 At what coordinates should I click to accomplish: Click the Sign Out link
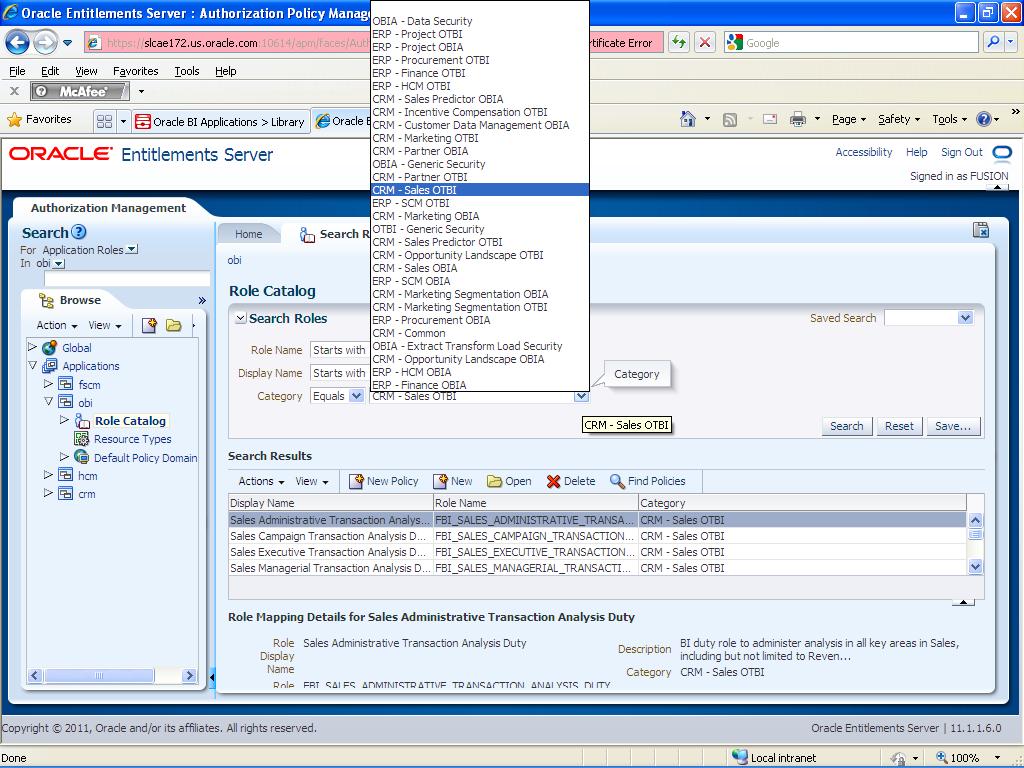962,152
